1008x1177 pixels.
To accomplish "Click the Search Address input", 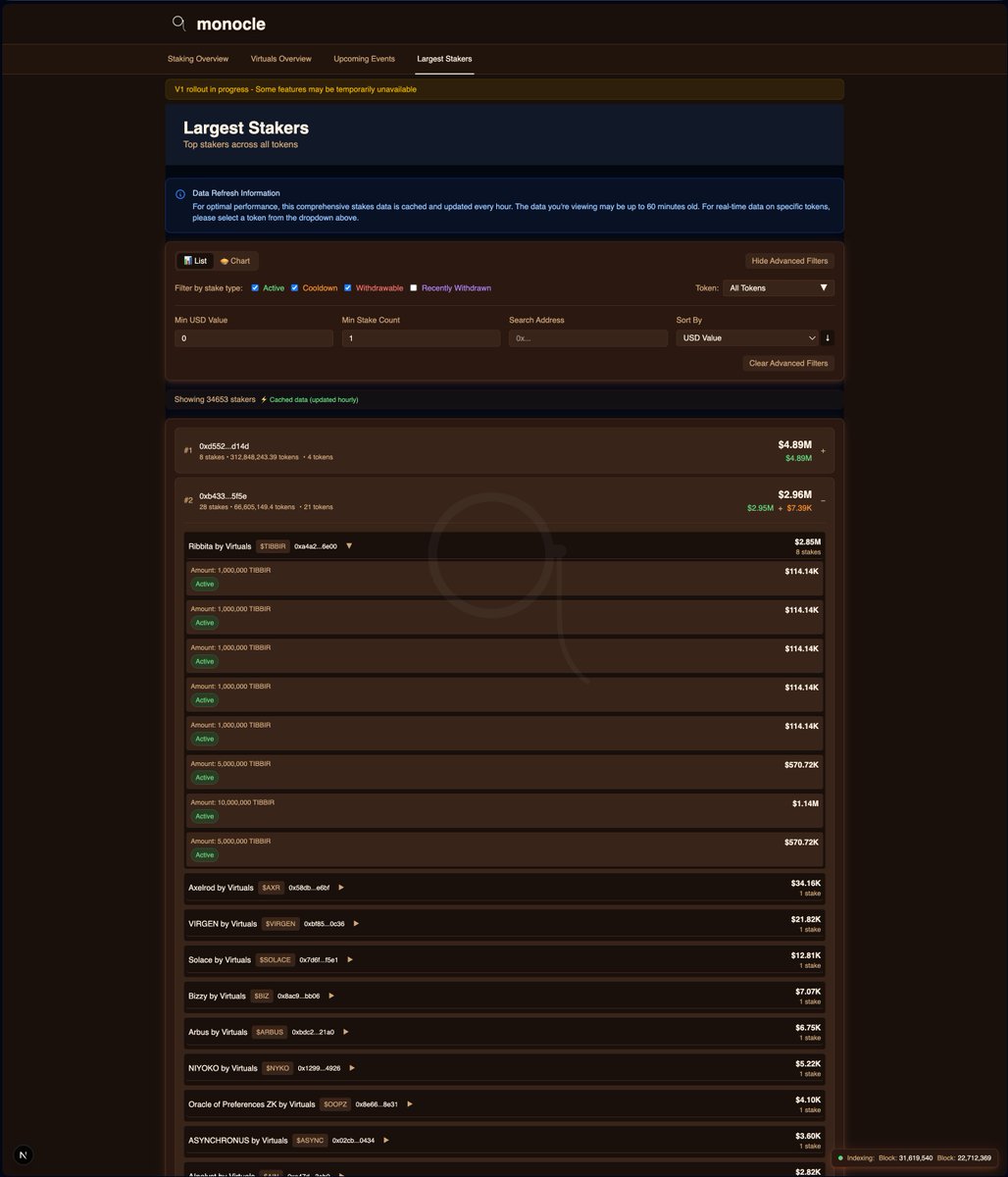I will pos(588,338).
